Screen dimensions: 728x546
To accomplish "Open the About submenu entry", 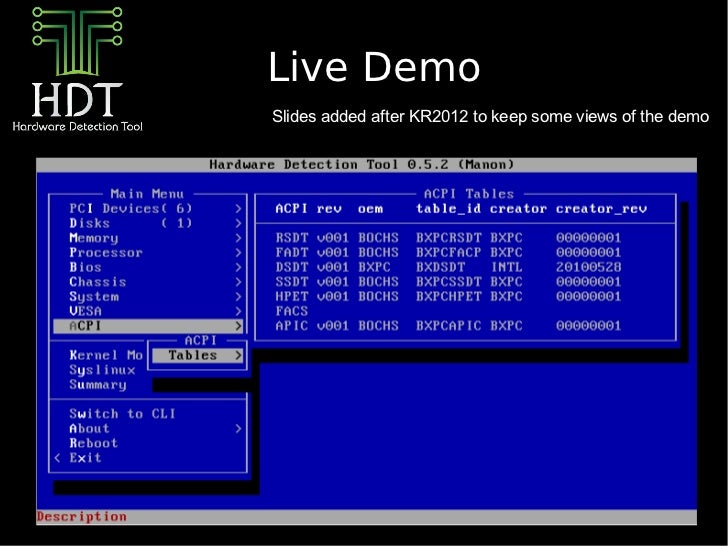I will [148, 429].
